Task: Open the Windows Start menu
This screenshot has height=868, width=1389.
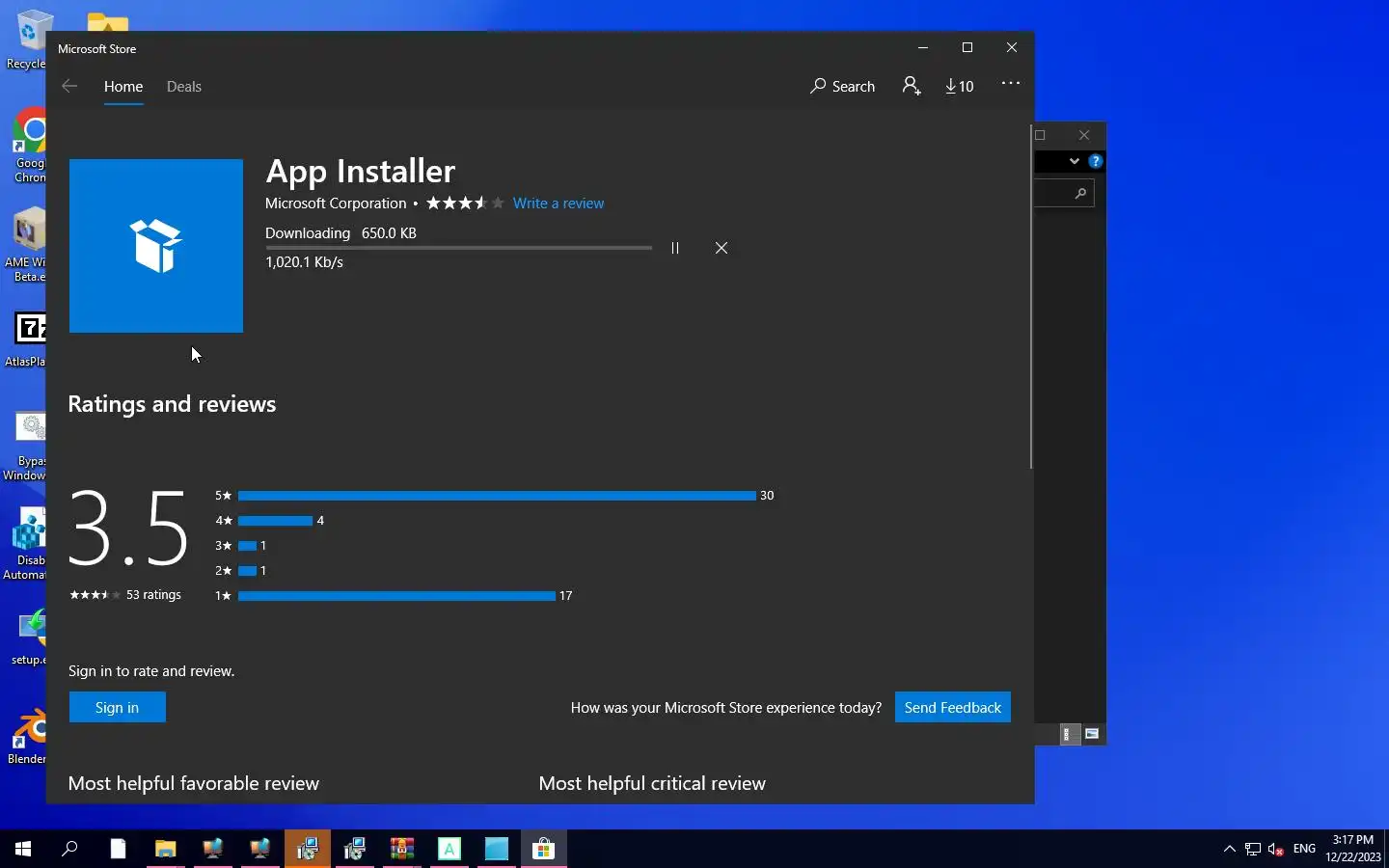Action: (x=23, y=849)
